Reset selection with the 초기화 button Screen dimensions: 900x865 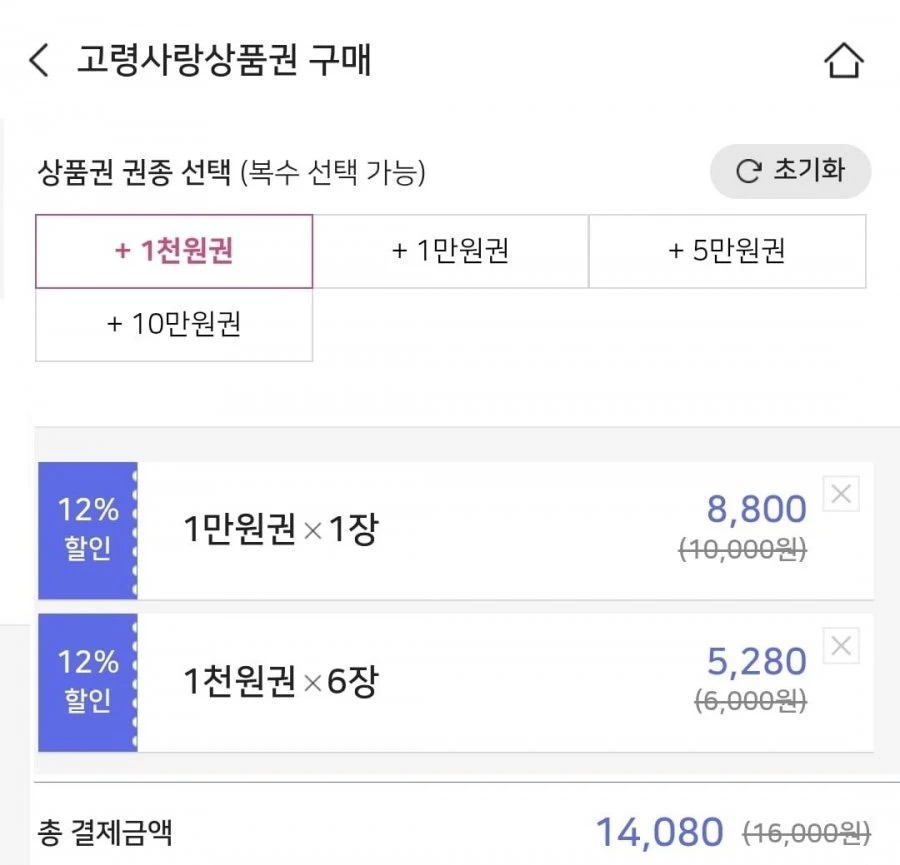[x=790, y=171]
